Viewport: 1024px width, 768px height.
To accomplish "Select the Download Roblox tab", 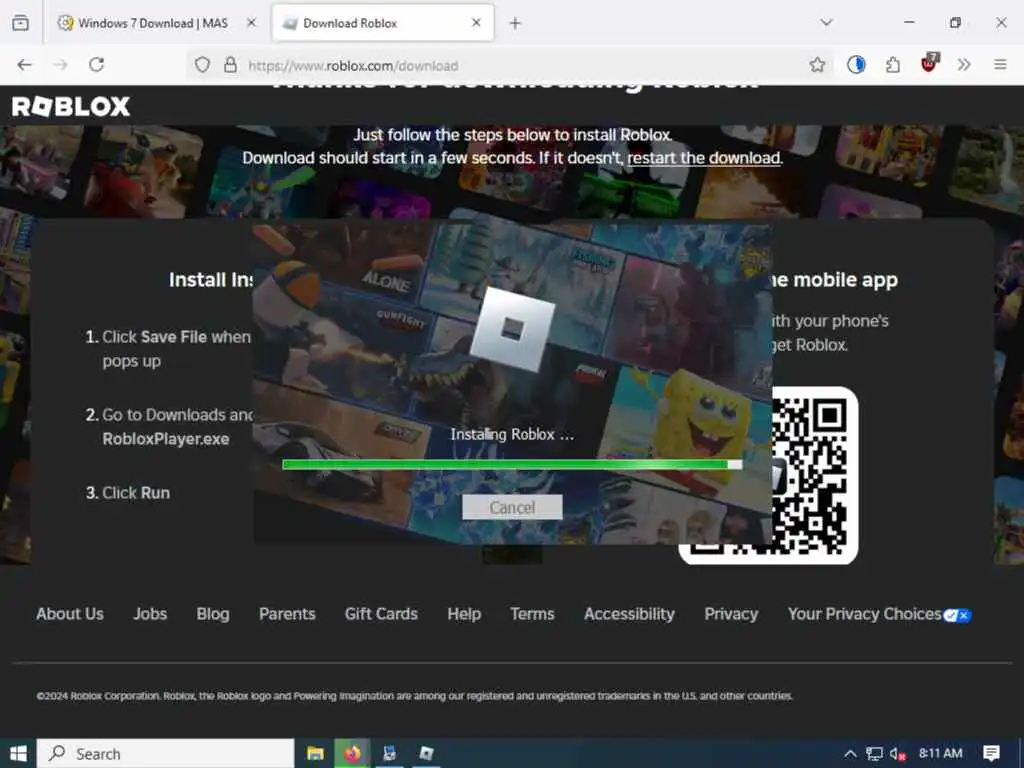I will coord(383,23).
